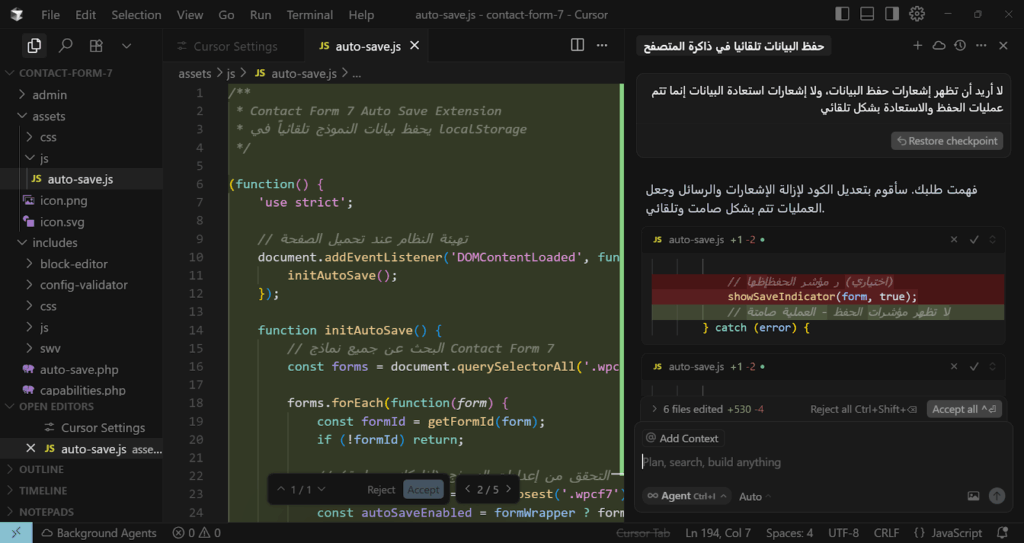Toggle the AI pane layout icon
Image resolution: width=1024 pixels, height=543 pixels.
point(891,14)
